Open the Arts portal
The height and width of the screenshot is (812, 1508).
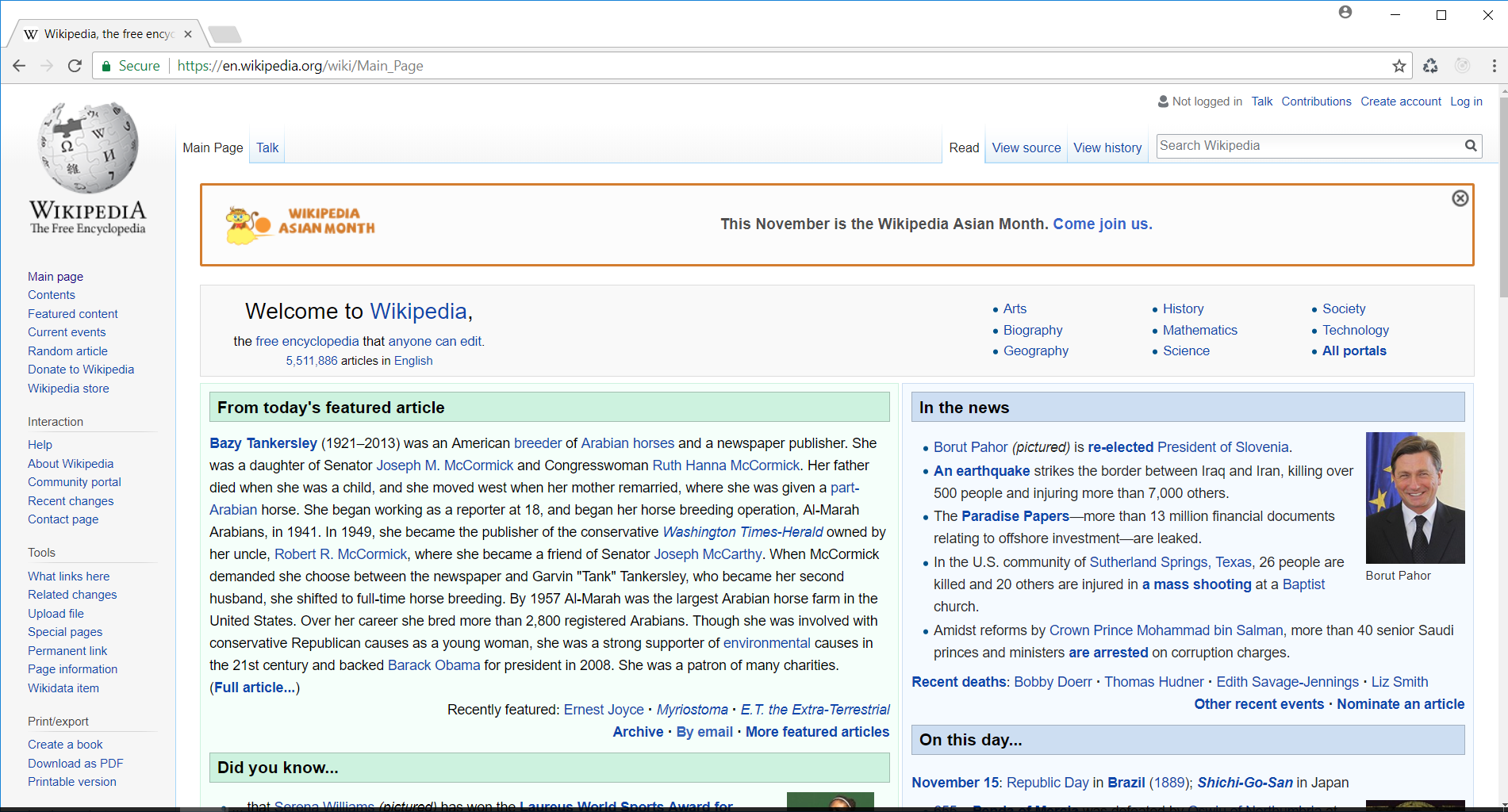point(1015,308)
